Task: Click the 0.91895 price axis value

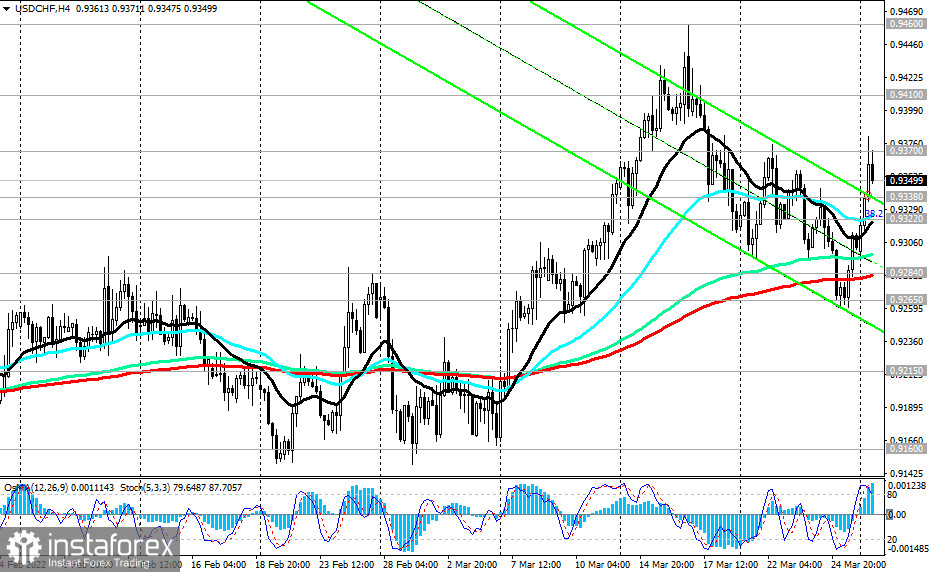Action: pos(906,408)
